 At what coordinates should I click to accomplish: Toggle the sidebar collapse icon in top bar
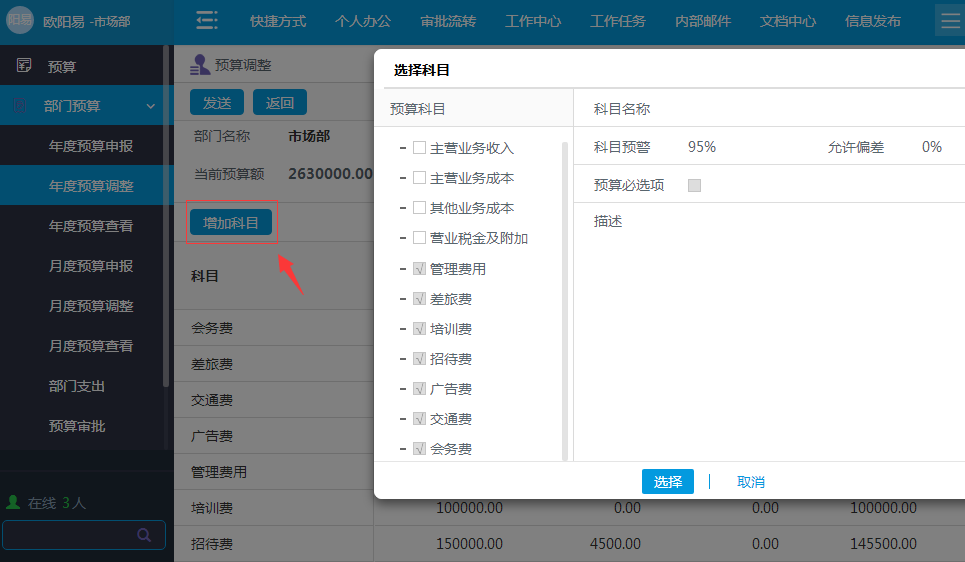click(x=207, y=21)
